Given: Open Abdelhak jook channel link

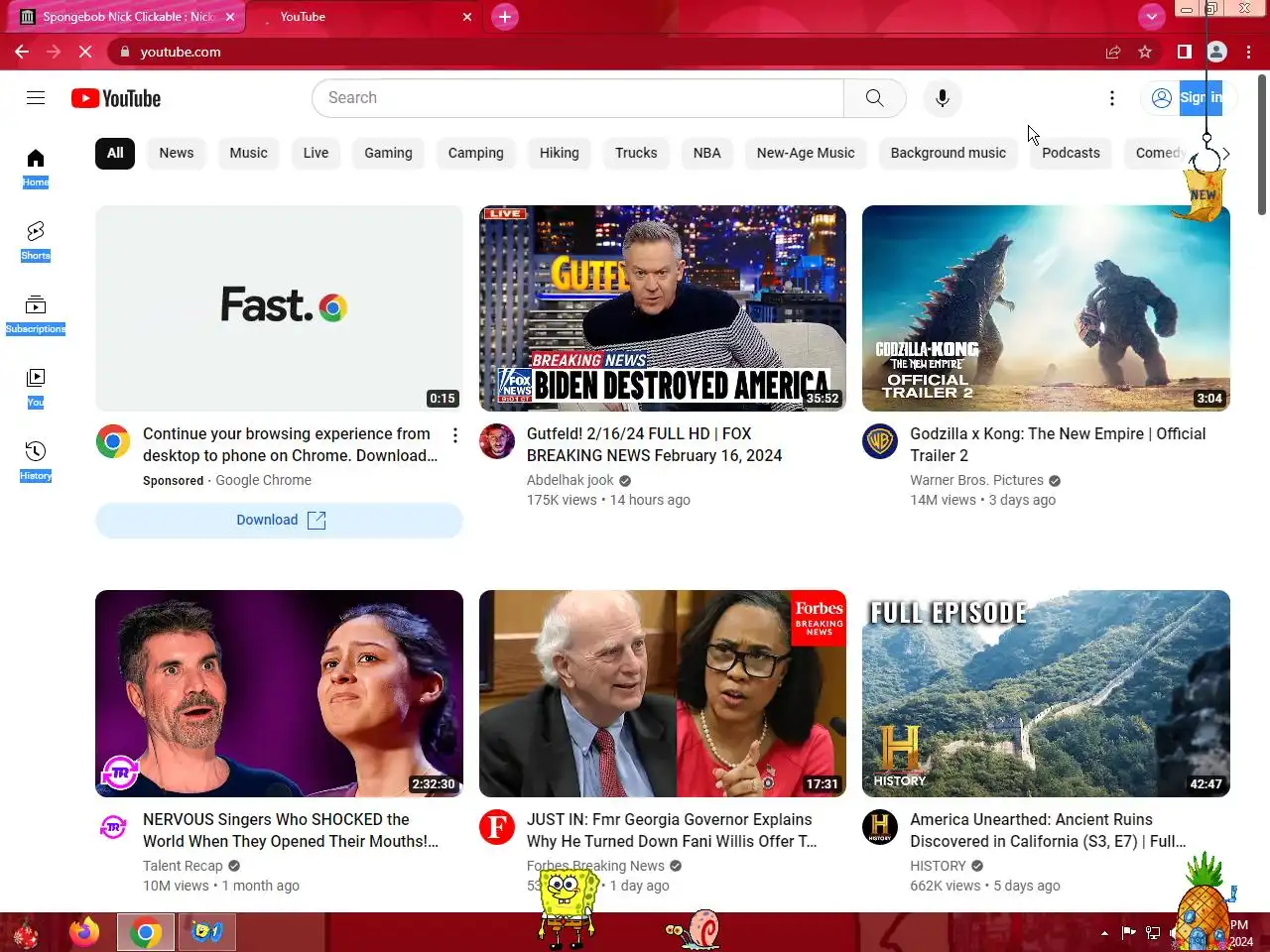Looking at the screenshot, I should coord(571,480).
